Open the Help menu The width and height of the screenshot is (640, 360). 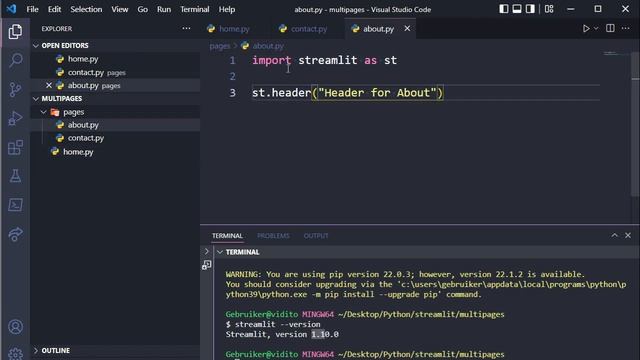pyautogui.click(x=227, y=9)
